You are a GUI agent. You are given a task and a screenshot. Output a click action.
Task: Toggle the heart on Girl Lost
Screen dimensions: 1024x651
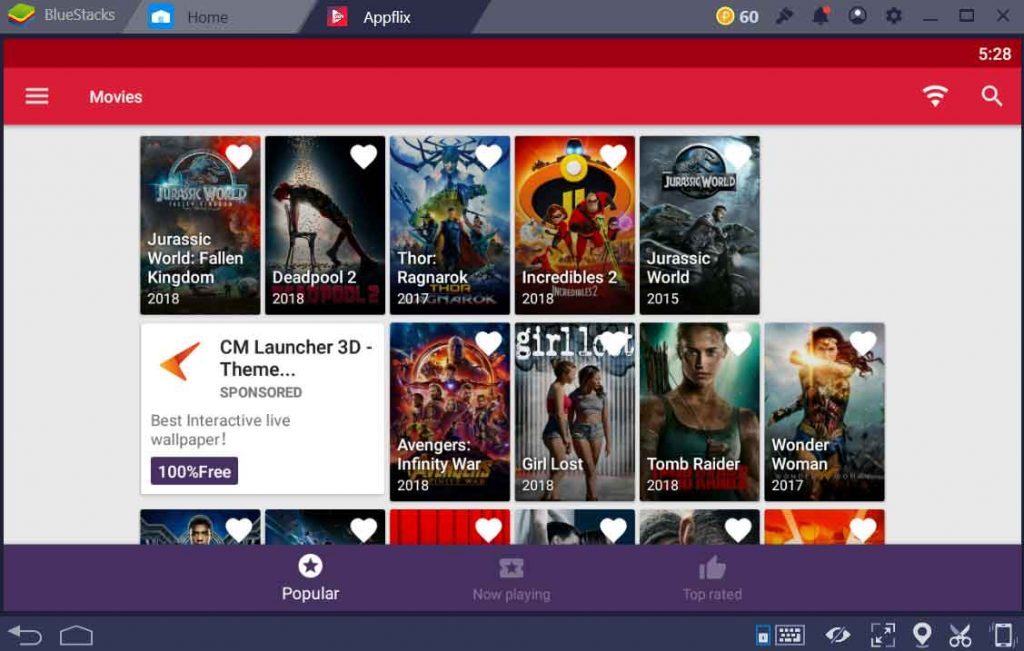click(x=613, y=343)
